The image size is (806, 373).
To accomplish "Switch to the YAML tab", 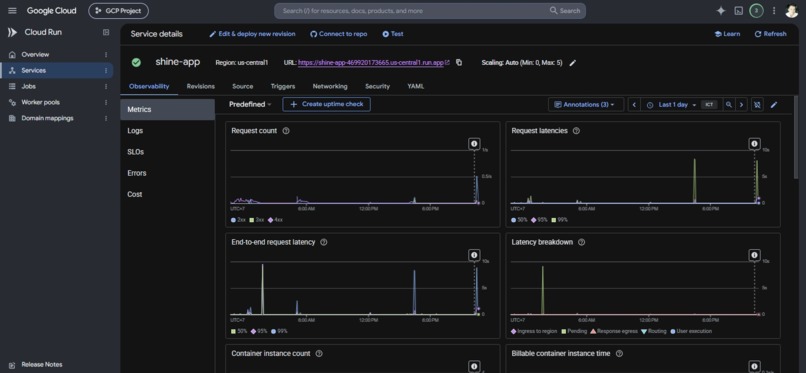I will click(x=416, y=86).
